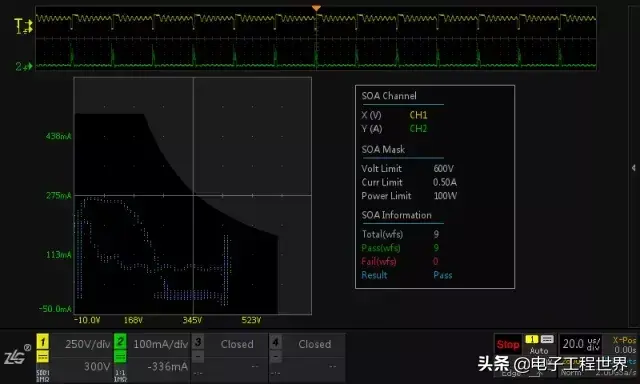Click the -10.0V X-axis label
Screen dimensions: 640x384
(x=87, y=320)
